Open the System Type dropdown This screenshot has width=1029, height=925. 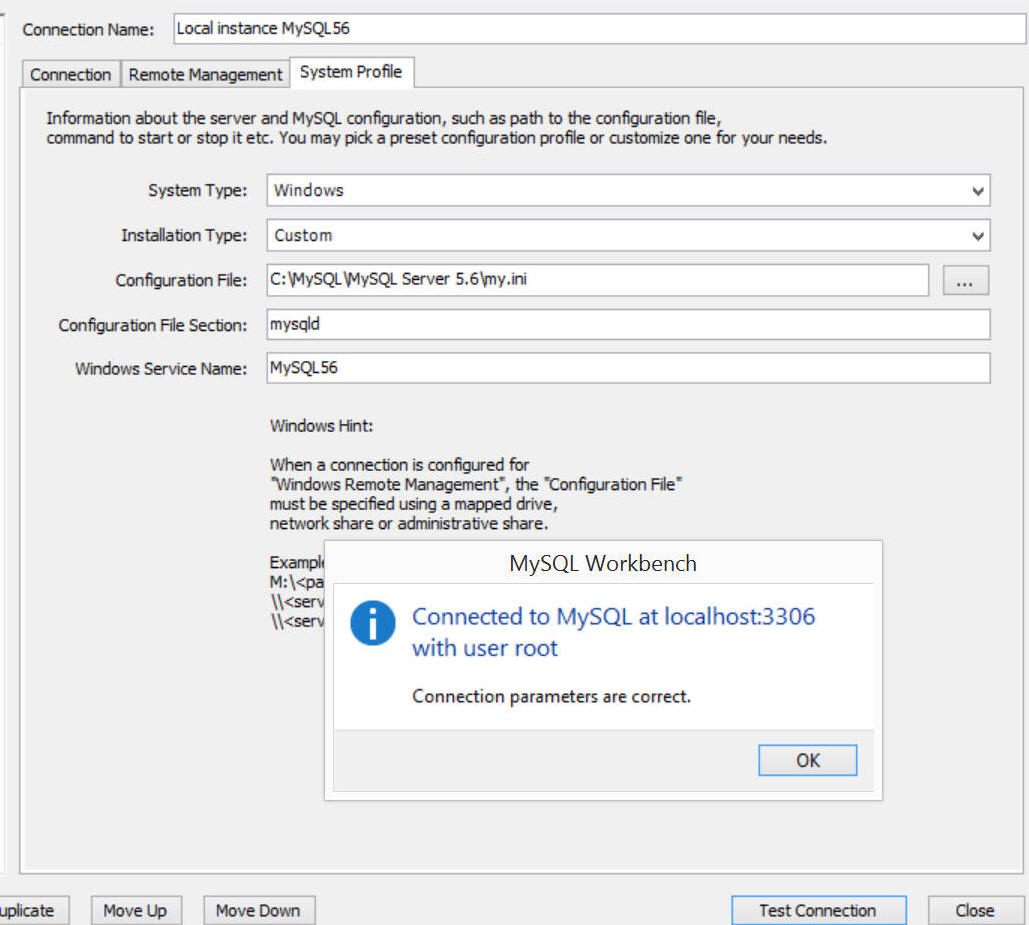628,190
